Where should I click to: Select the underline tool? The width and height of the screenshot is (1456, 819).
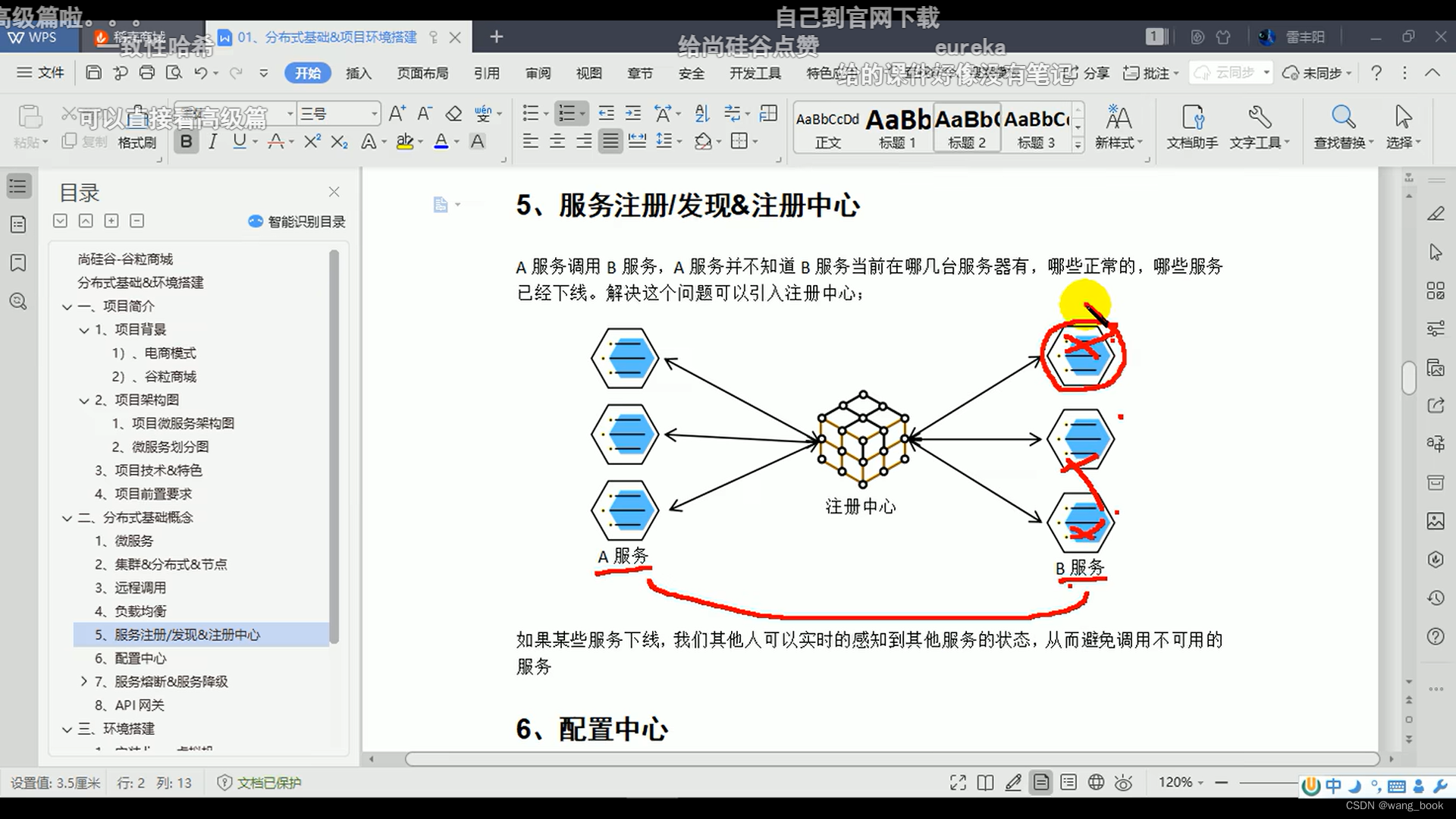240,141
